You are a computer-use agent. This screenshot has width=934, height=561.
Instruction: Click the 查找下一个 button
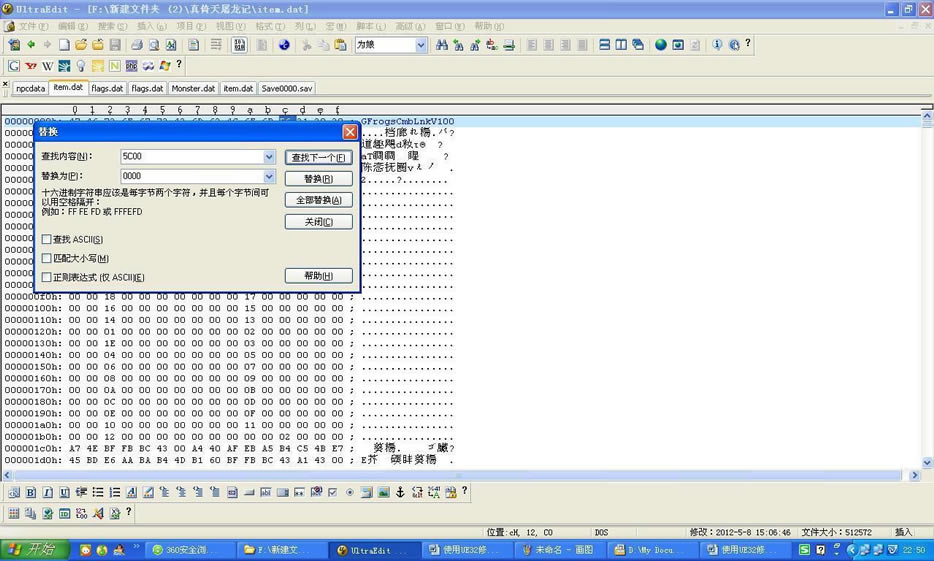319,158
